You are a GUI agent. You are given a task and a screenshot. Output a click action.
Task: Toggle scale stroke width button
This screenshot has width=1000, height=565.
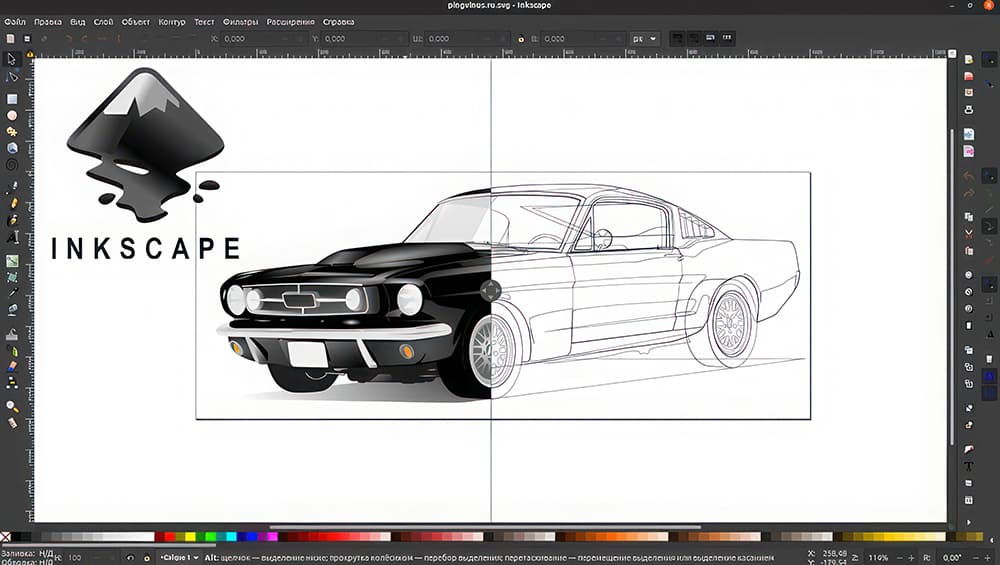click(x=677, y=38)
